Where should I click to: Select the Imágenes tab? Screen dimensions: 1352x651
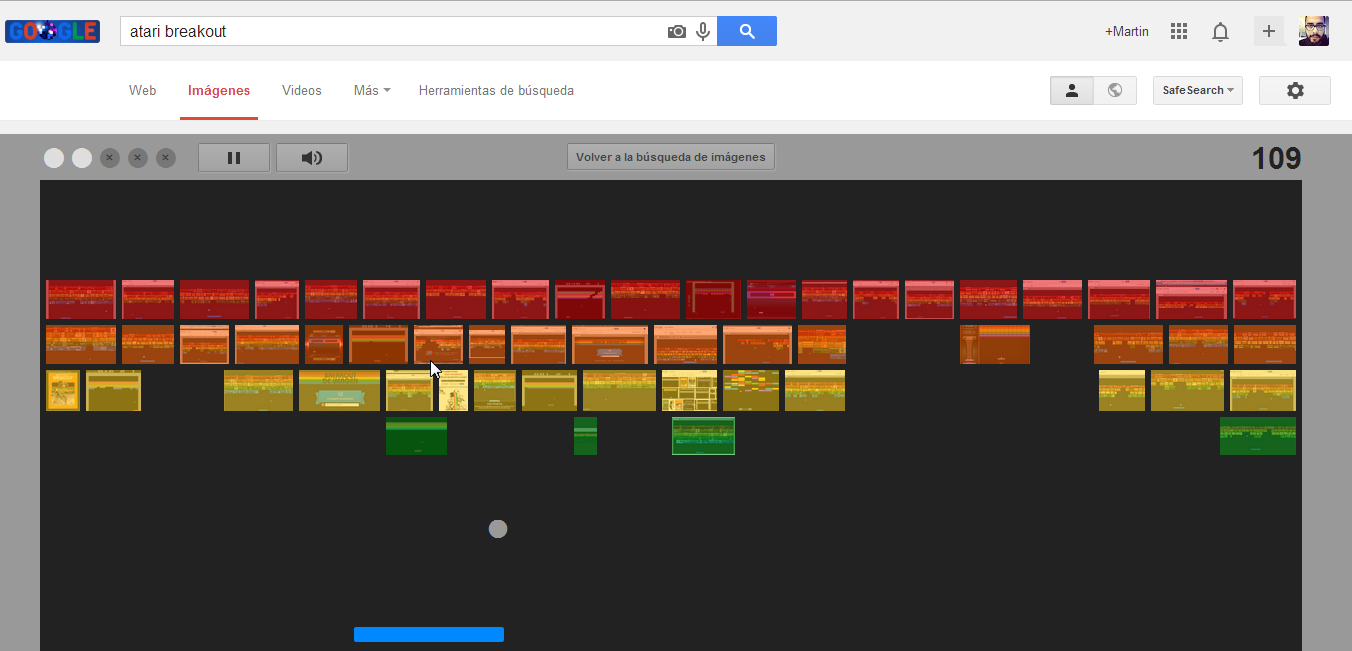(219, 90)
